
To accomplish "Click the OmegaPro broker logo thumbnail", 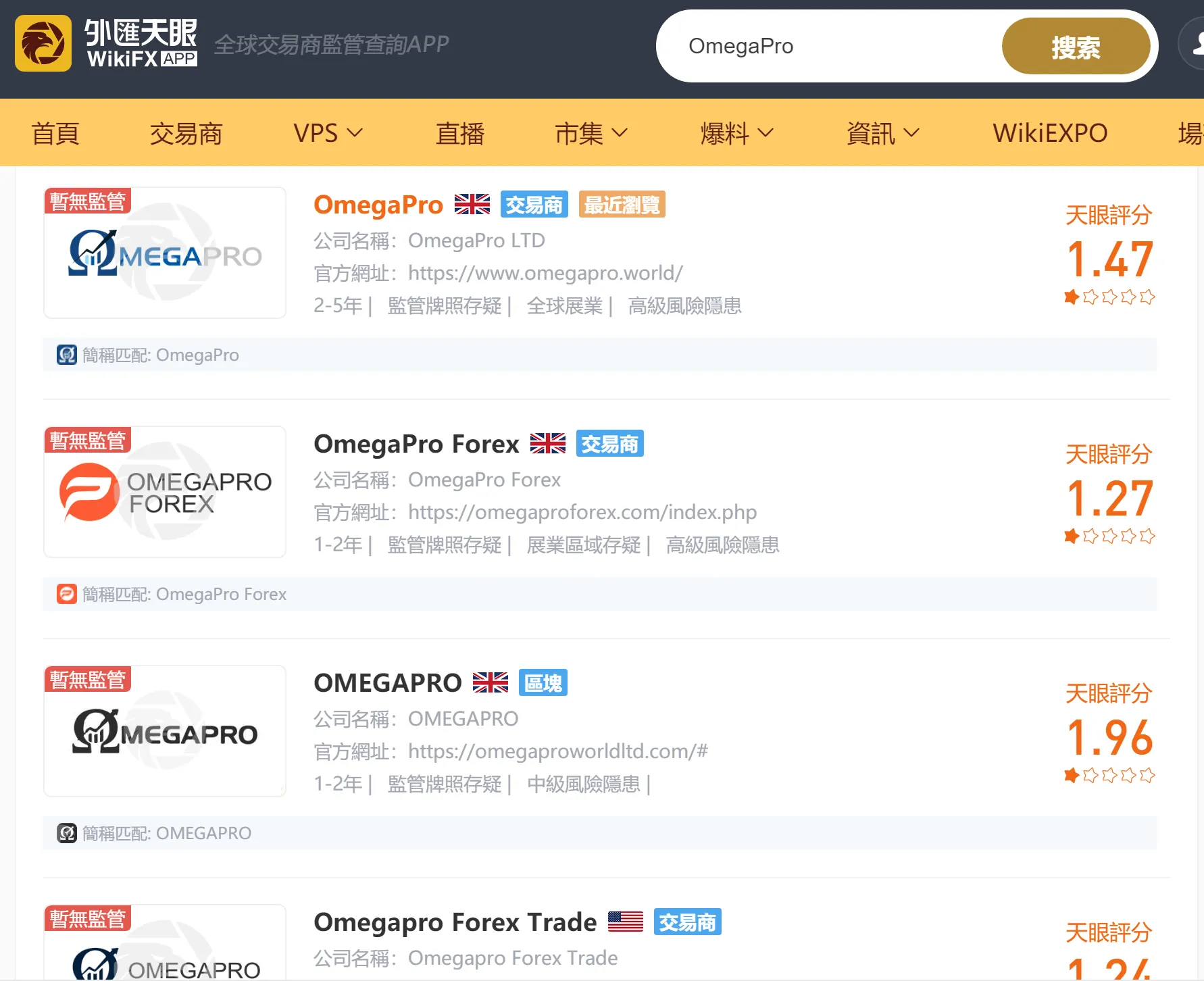I will (x=165, y=253).
